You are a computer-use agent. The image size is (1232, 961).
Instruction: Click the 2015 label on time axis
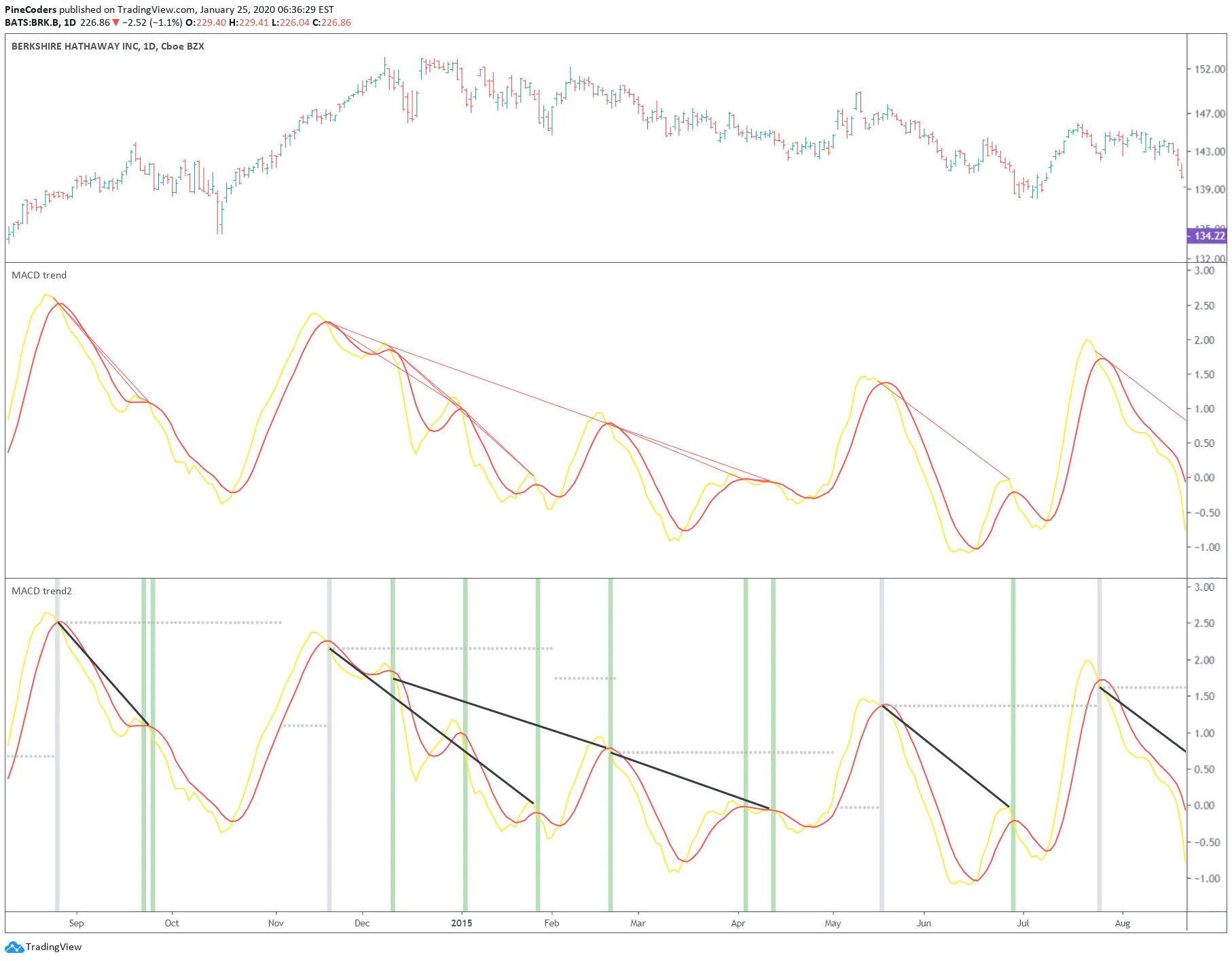point(462,923)
